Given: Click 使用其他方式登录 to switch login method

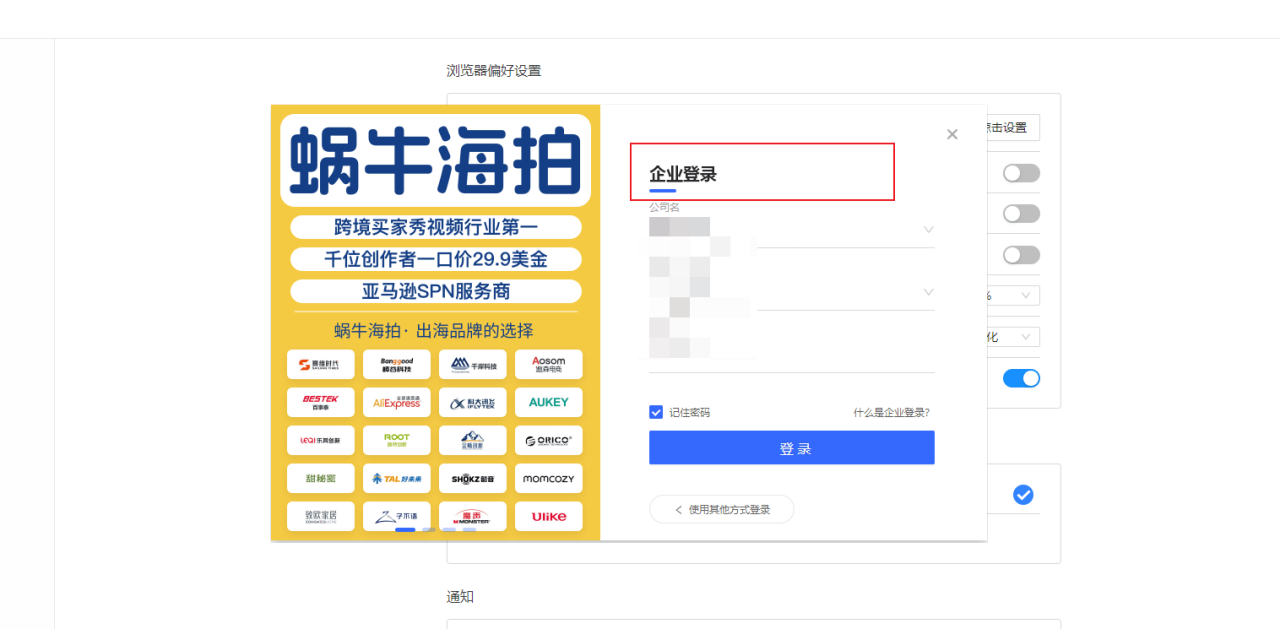Looking at the screenshot, I should [722, 509].
